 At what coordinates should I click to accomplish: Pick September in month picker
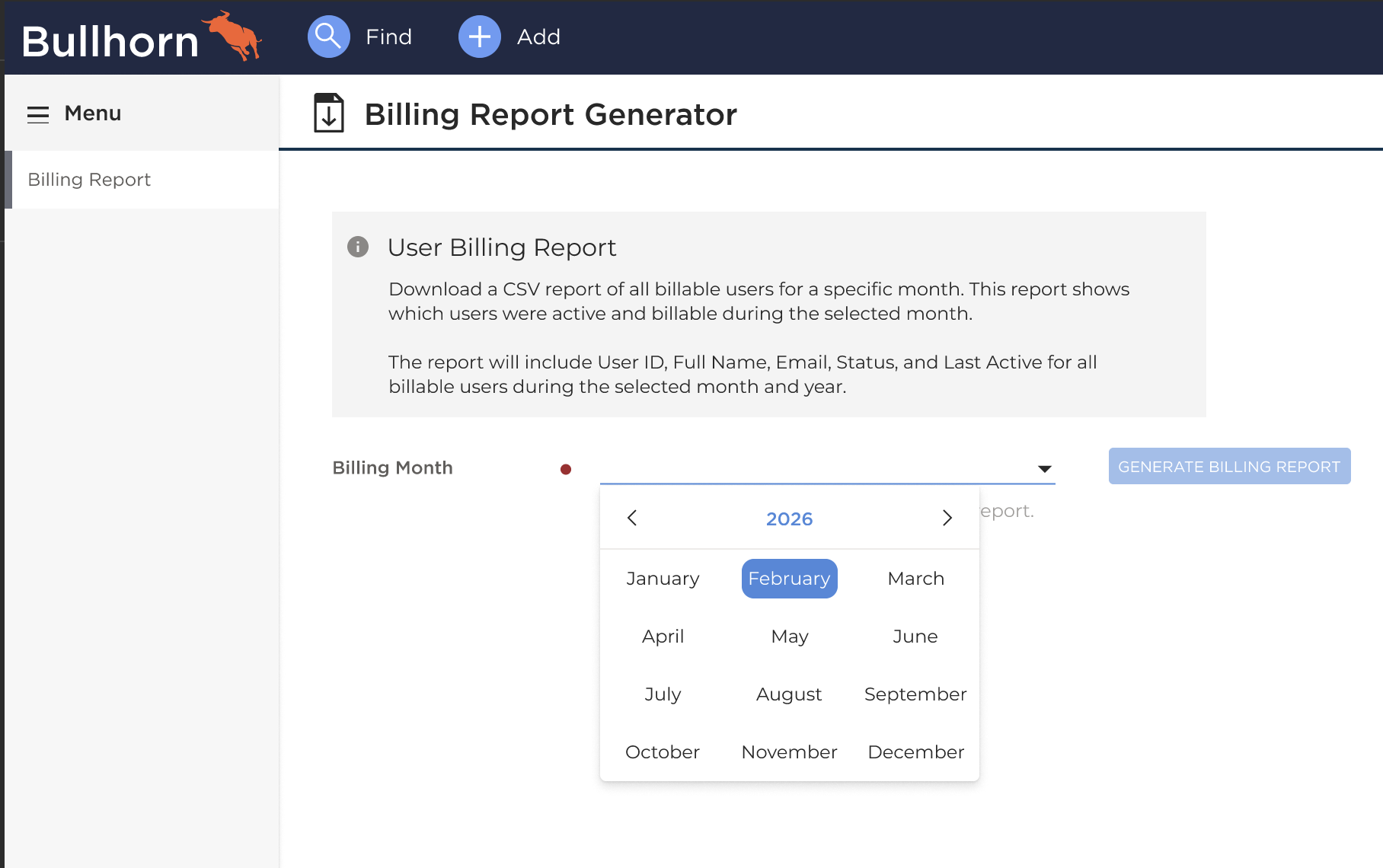pyautogui.click(x=915, y=694)
